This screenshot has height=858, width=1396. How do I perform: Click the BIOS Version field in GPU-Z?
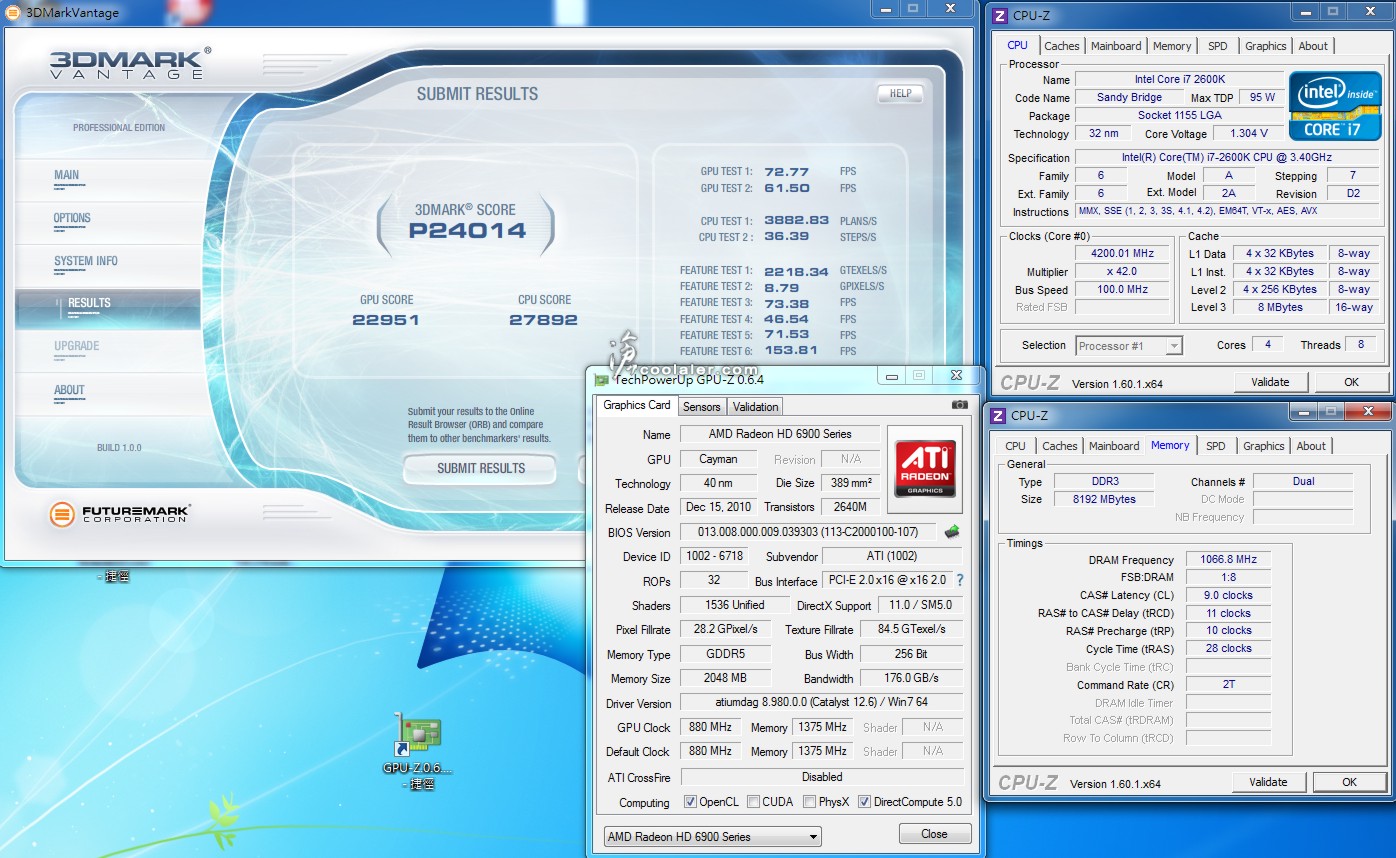pos(808,532)
